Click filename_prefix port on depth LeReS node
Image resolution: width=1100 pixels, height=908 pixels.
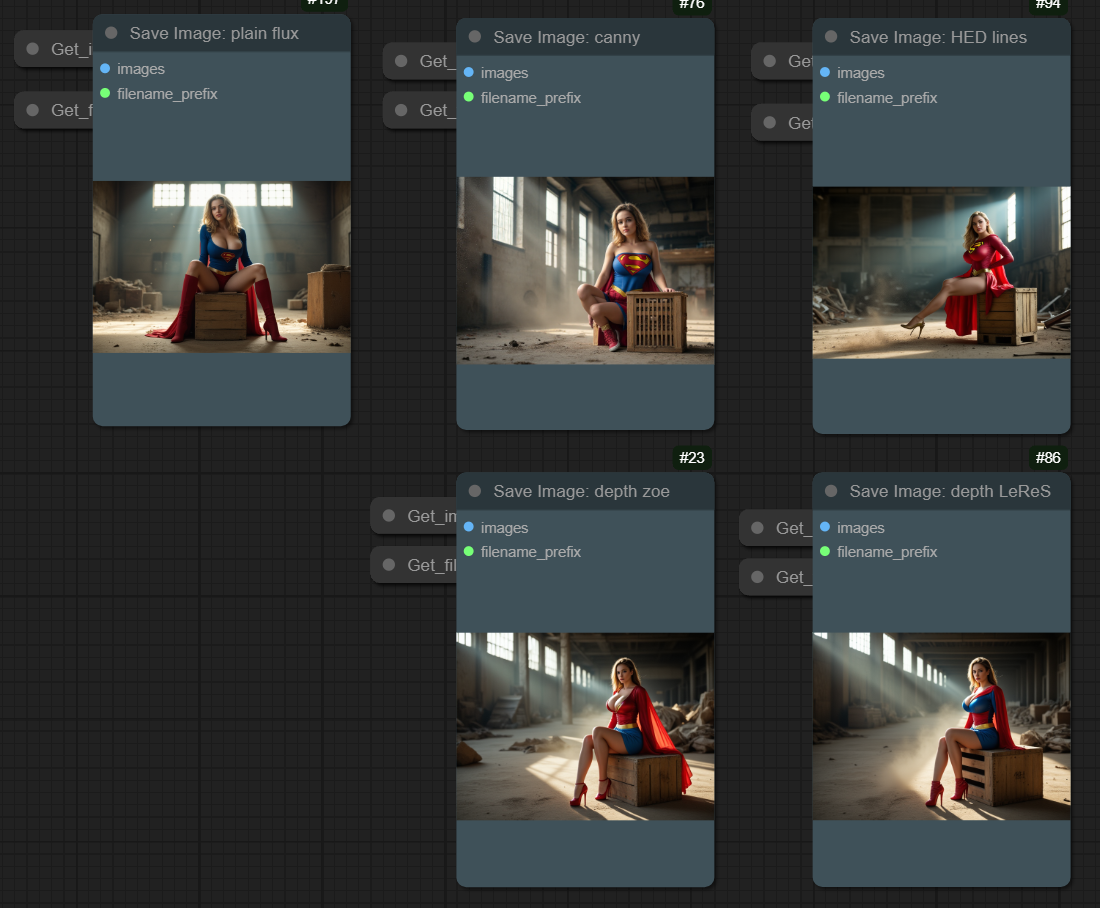pyautogui.click(x=825, y=552)
